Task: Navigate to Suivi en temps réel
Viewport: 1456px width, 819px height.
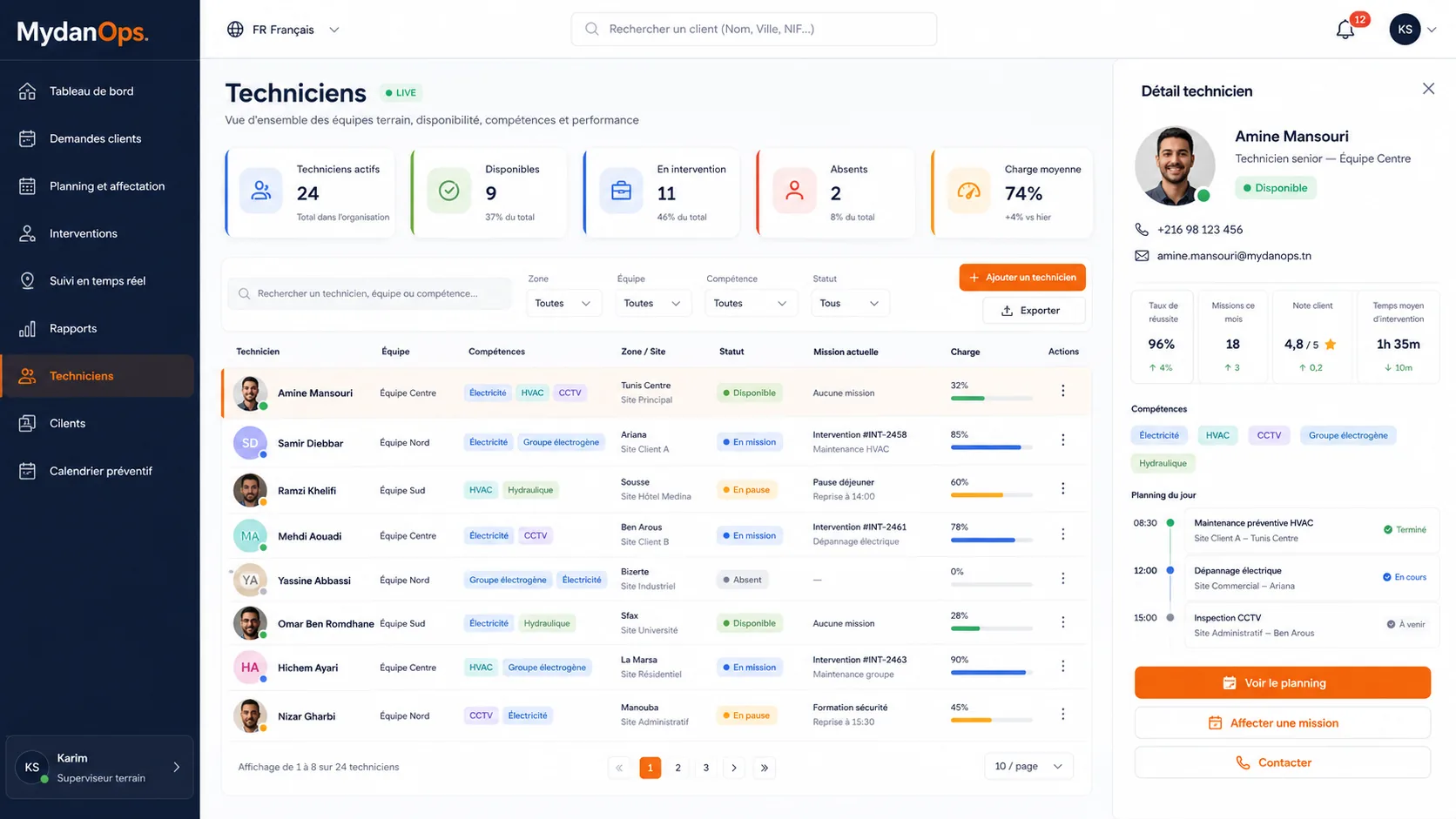Action: 98,281
